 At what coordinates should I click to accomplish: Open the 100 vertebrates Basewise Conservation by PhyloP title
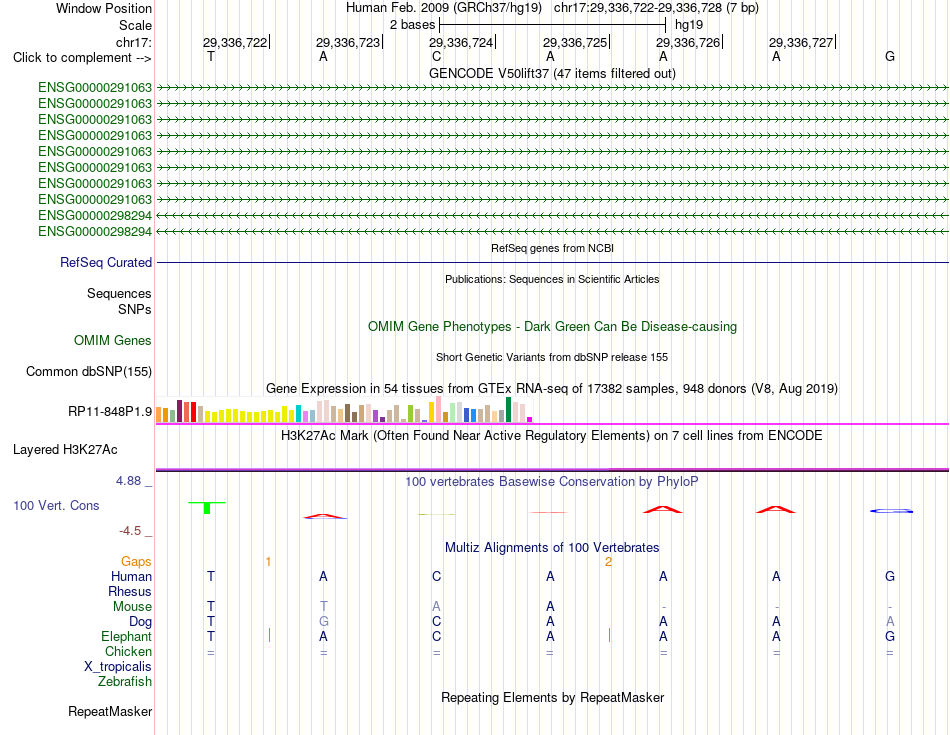[x=552, y=482]
